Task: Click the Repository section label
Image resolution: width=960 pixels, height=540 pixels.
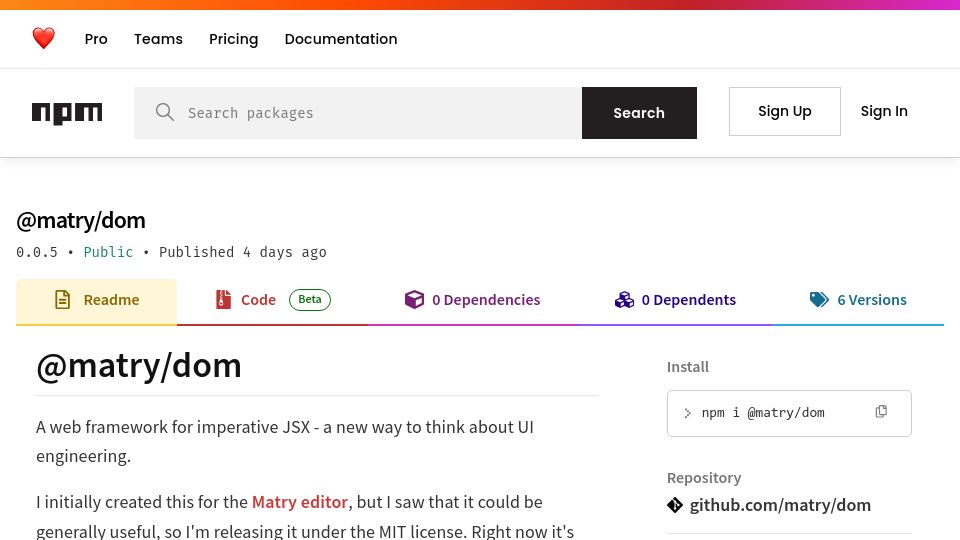Action: coord(704,478)
